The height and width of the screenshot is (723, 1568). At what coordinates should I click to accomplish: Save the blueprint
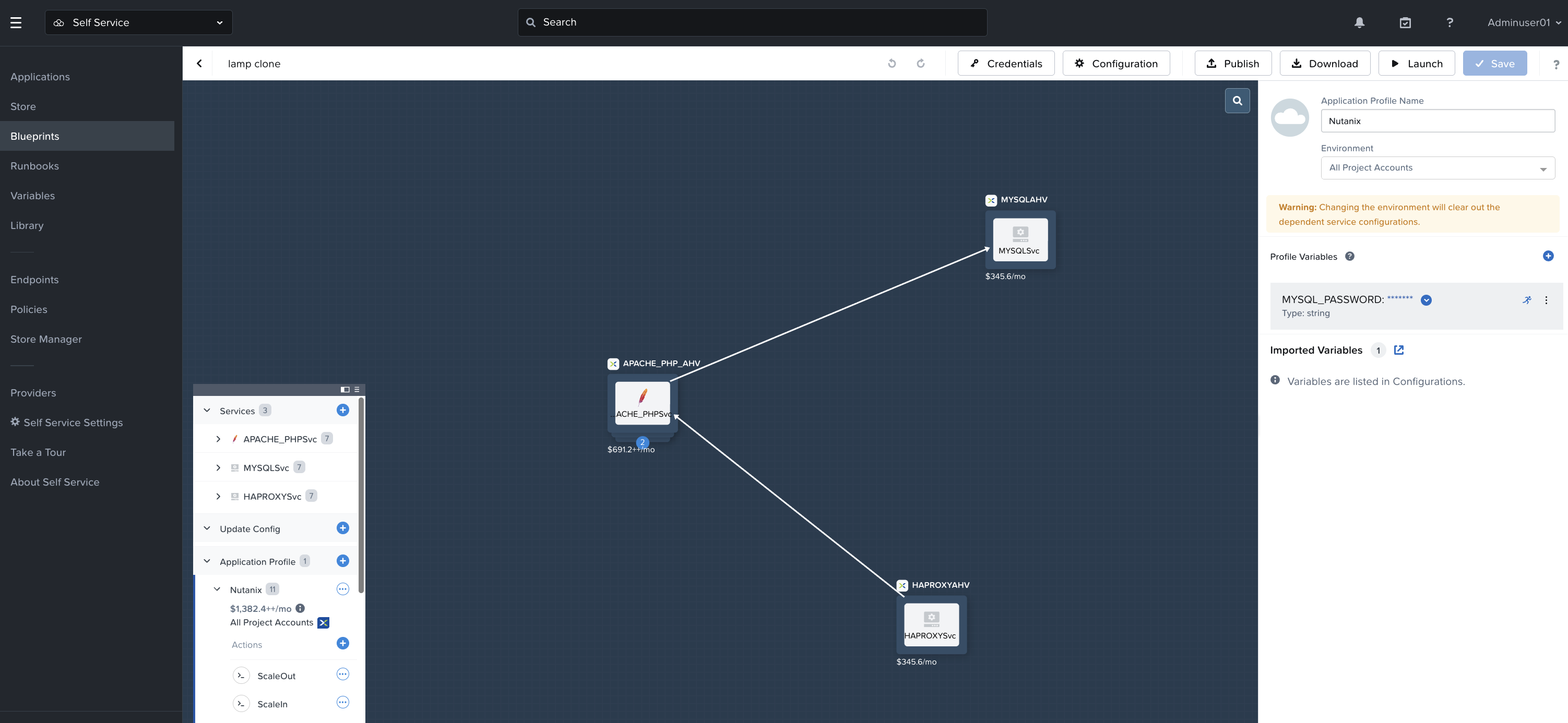pyautogui.click(x=1494, y=63)
